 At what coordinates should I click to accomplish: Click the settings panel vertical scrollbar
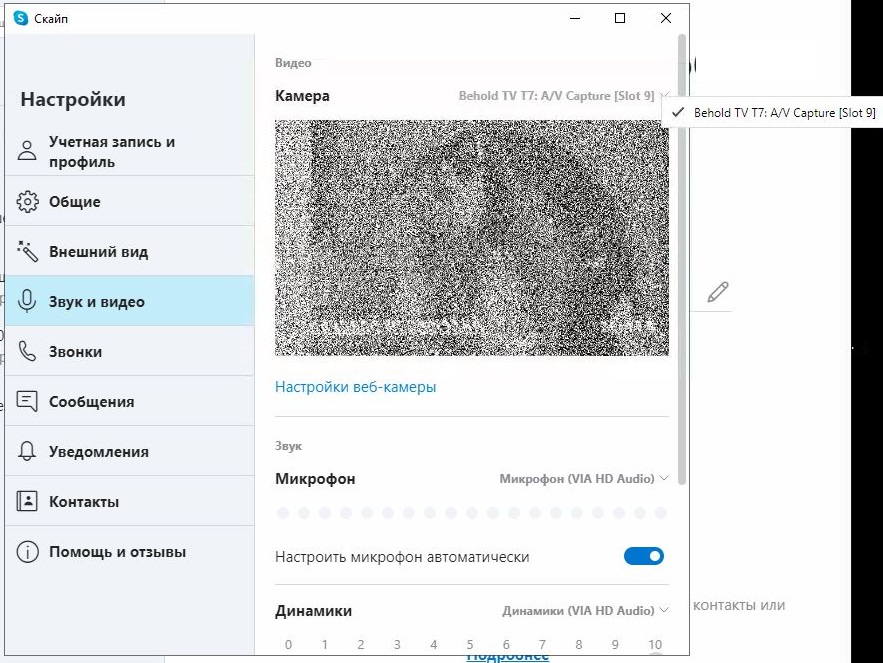click(682, 260)
